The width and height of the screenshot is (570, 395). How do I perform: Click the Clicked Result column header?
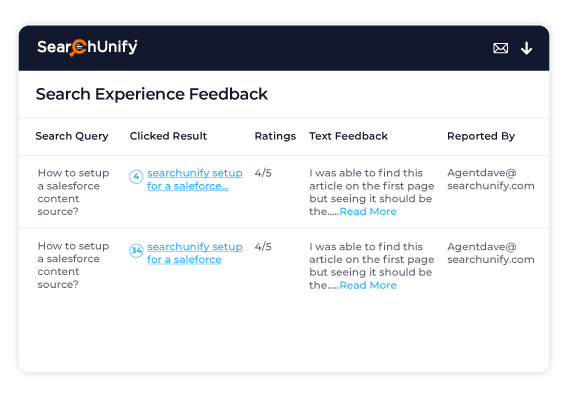168,136
